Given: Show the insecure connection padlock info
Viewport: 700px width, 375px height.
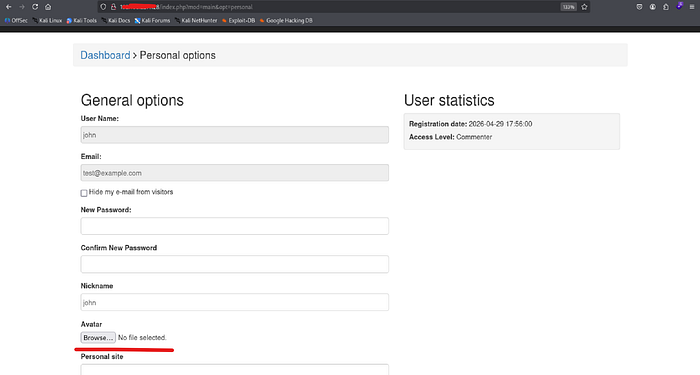Looking at the screenshot, I should pos(113,7).
